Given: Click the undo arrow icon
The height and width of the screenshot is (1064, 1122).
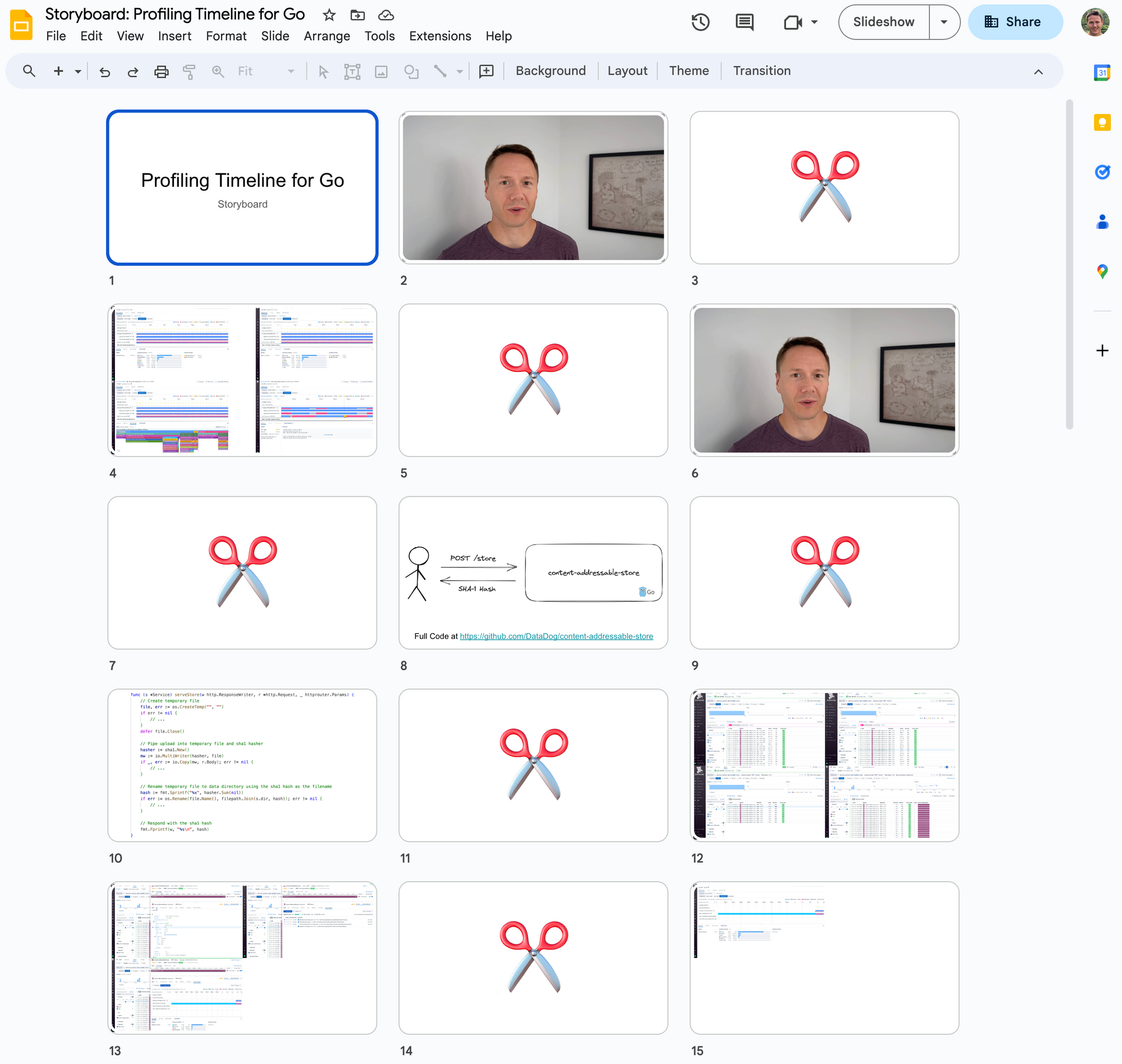Looking at the screenshot, I should [x=104, y=71].
